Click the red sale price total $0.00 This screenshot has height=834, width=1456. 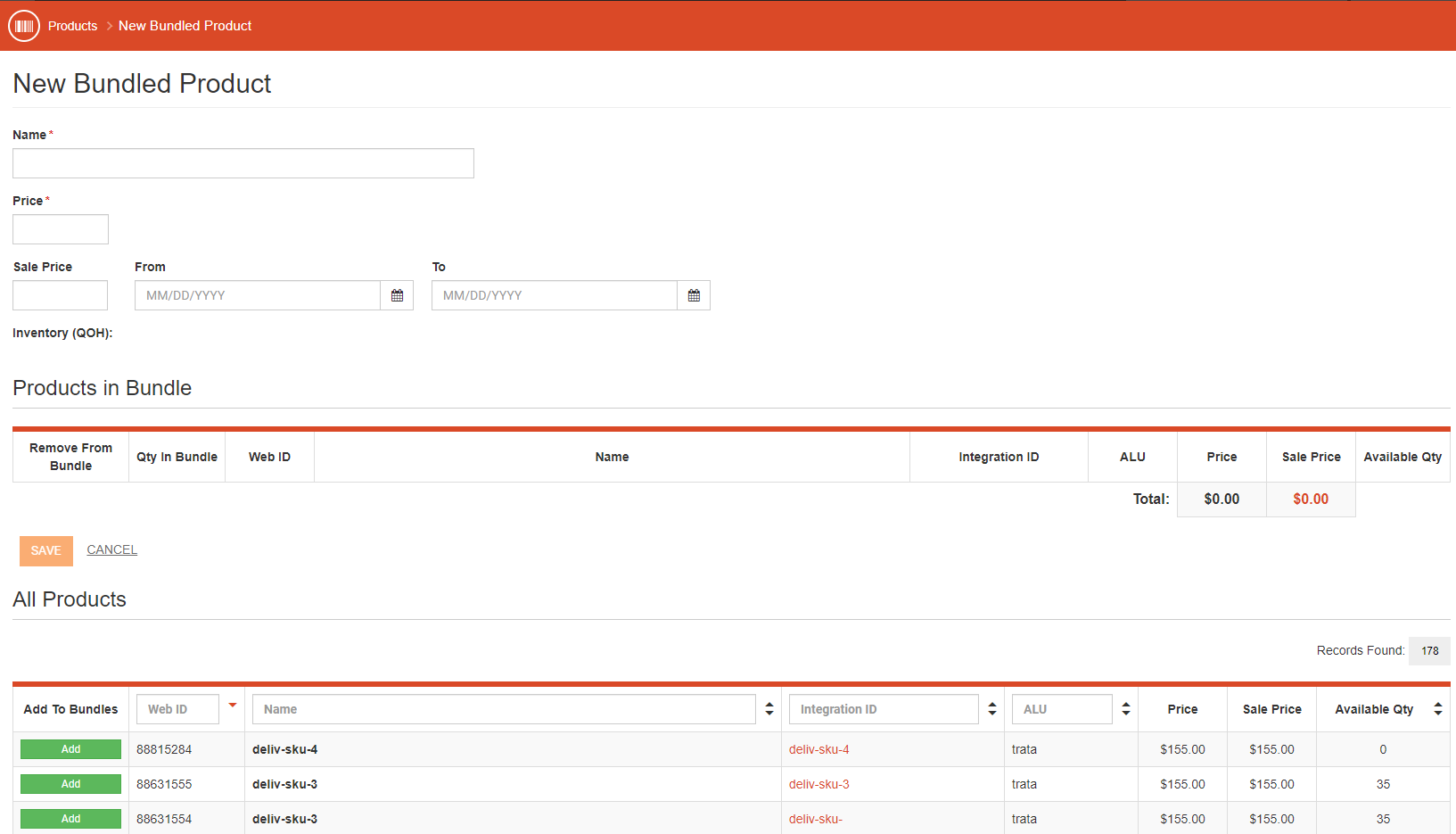[x=1311, y=499]
